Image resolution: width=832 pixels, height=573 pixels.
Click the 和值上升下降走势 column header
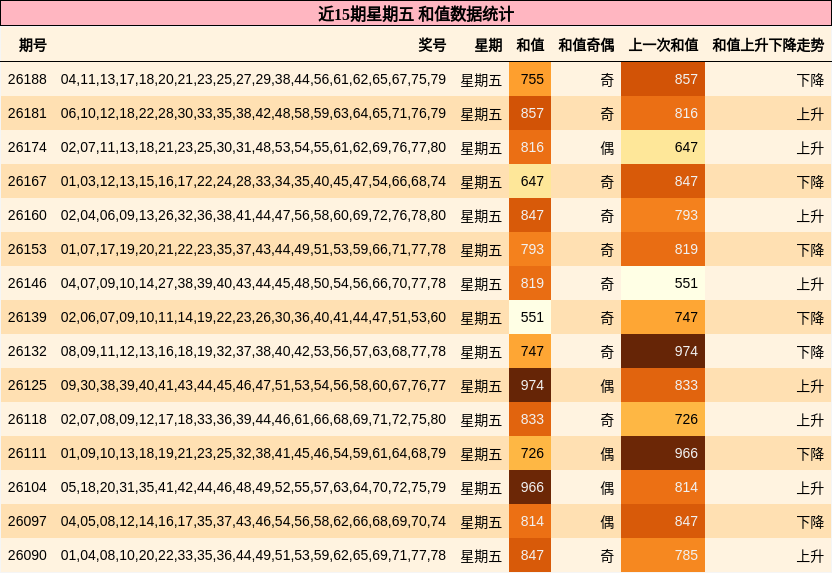768,45
